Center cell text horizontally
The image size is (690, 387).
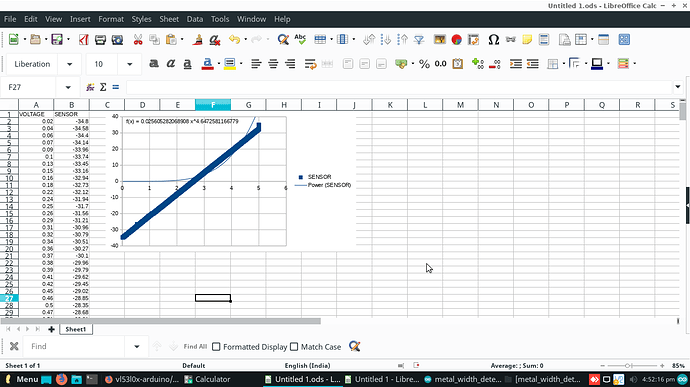[273, 64]
